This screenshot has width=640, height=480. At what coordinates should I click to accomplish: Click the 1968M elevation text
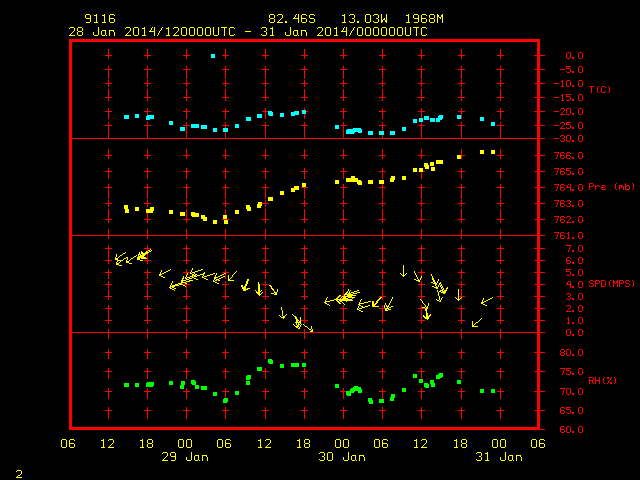[x=424, y=19]
